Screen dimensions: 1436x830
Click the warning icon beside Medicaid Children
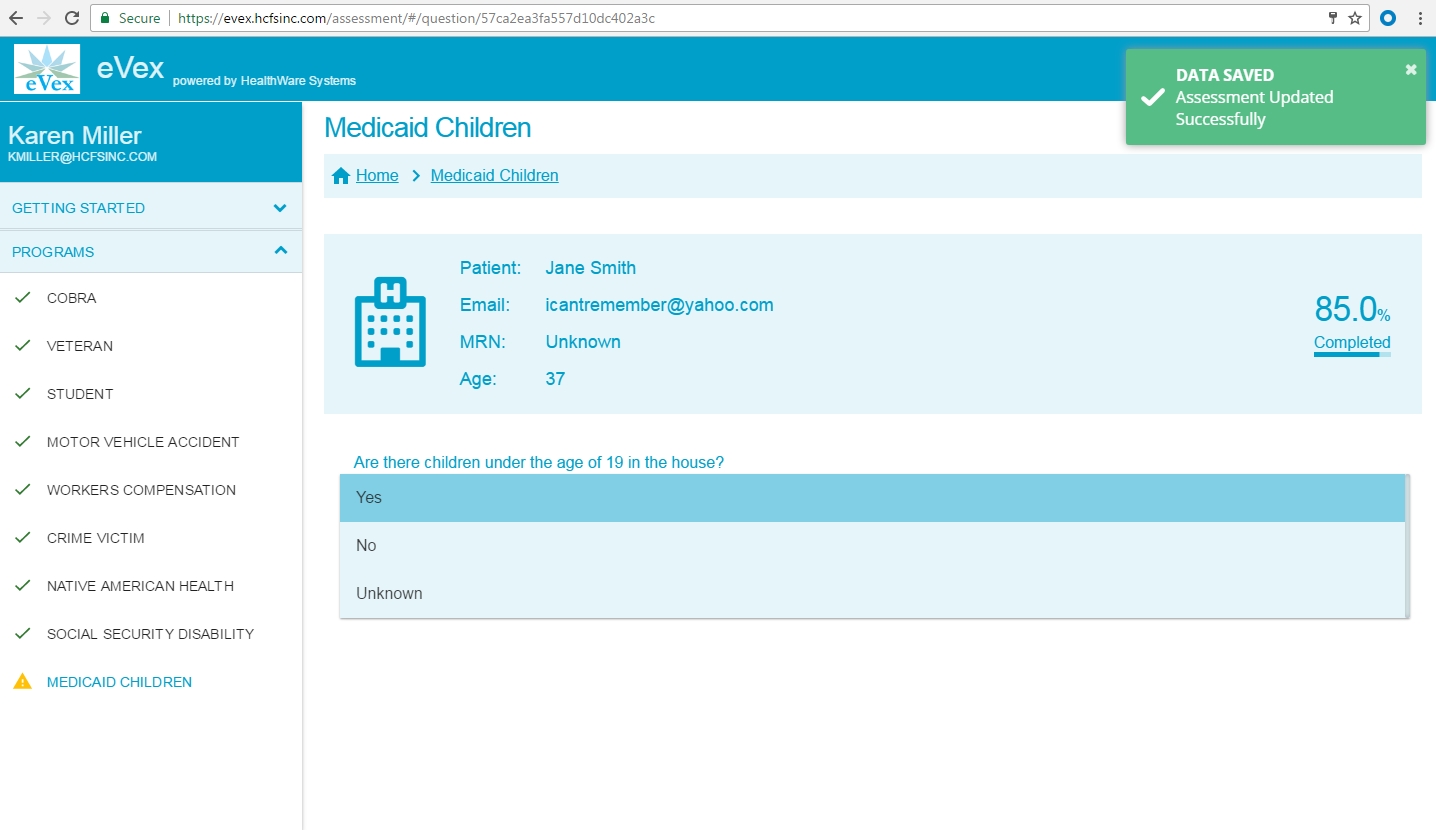[x=22, y=682]
